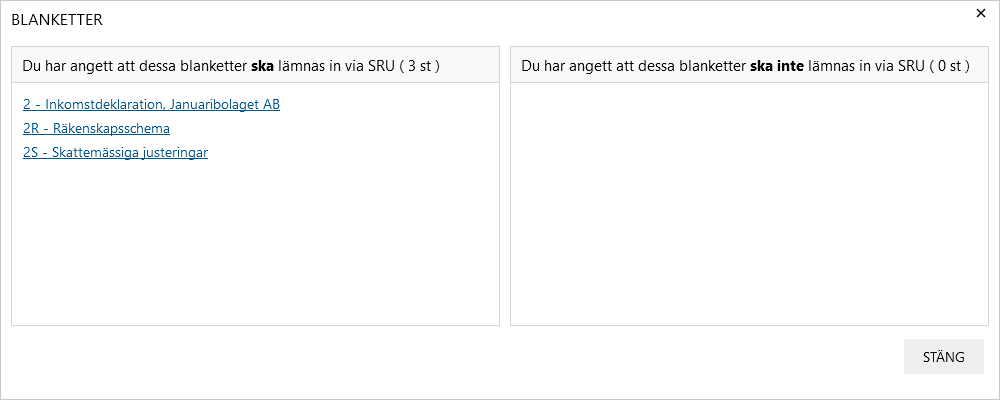Image resolution: width=1000 pixels, height=400 pixels.
Task: Click the bold word 'ska' in left header
Action: point(263,66)
